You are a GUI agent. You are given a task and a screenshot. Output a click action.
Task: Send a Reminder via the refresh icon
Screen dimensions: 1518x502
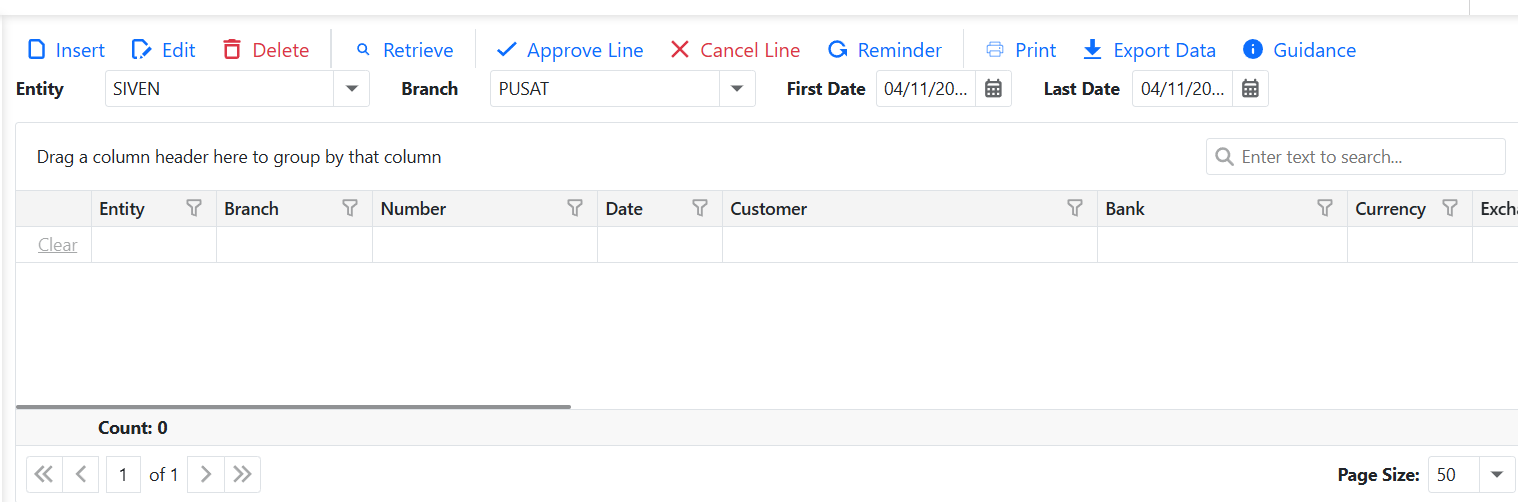click(885, 50)
